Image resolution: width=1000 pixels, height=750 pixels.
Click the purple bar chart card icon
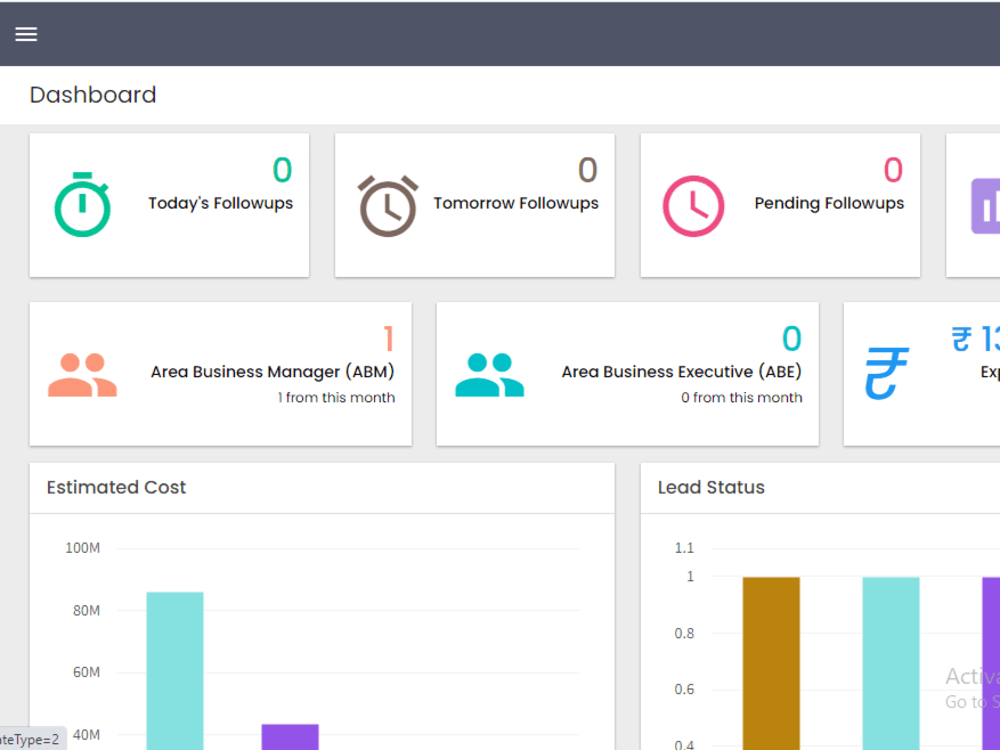pos(989,204)
